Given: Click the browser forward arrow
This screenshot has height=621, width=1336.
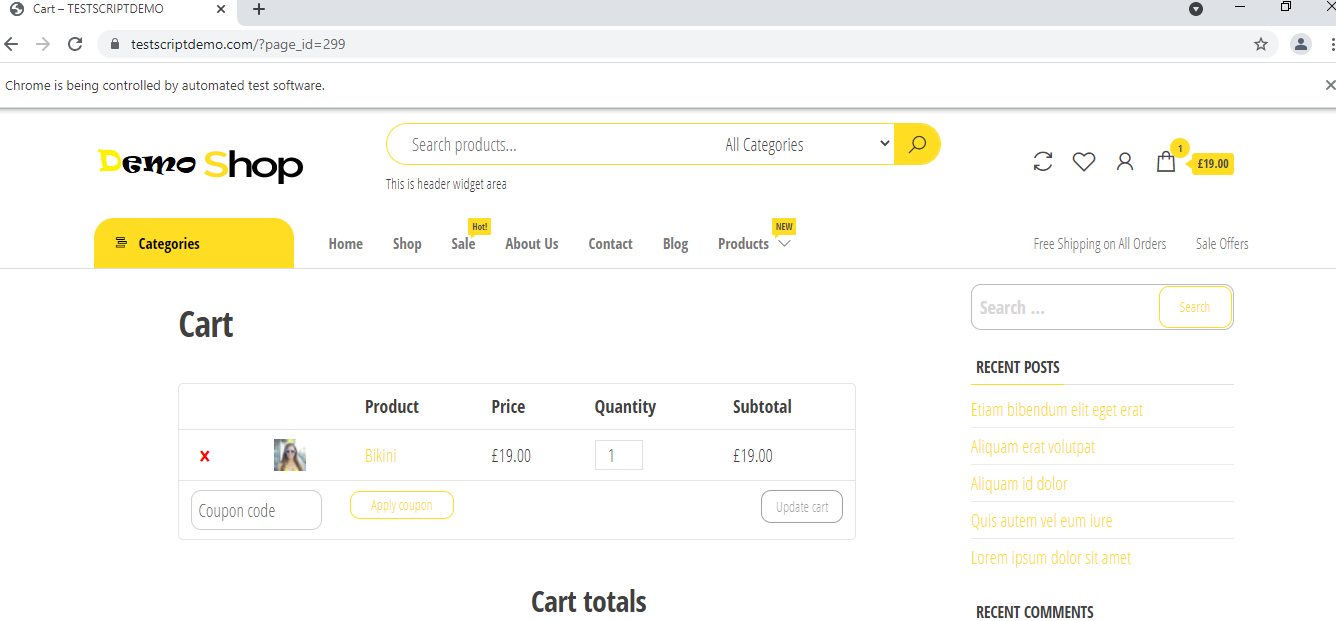Looking at the screenshot, I should pos(43,44).
